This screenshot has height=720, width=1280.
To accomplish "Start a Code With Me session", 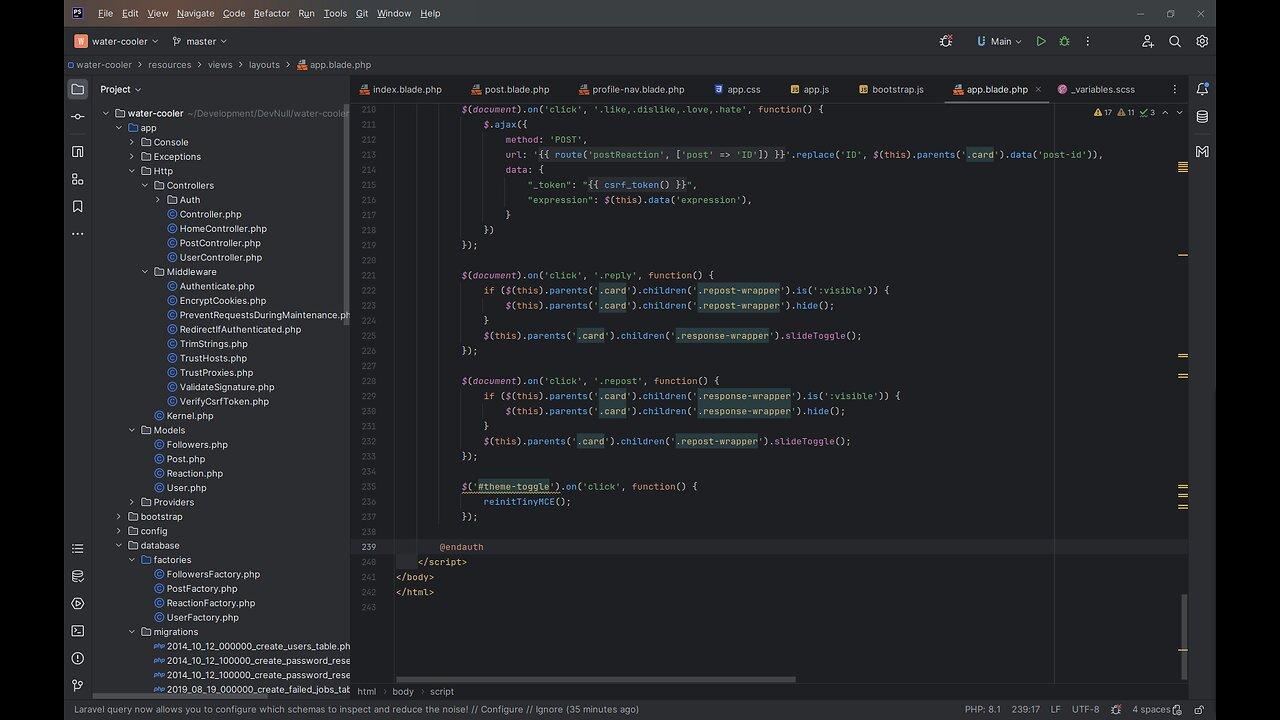I will [1147, 41].
